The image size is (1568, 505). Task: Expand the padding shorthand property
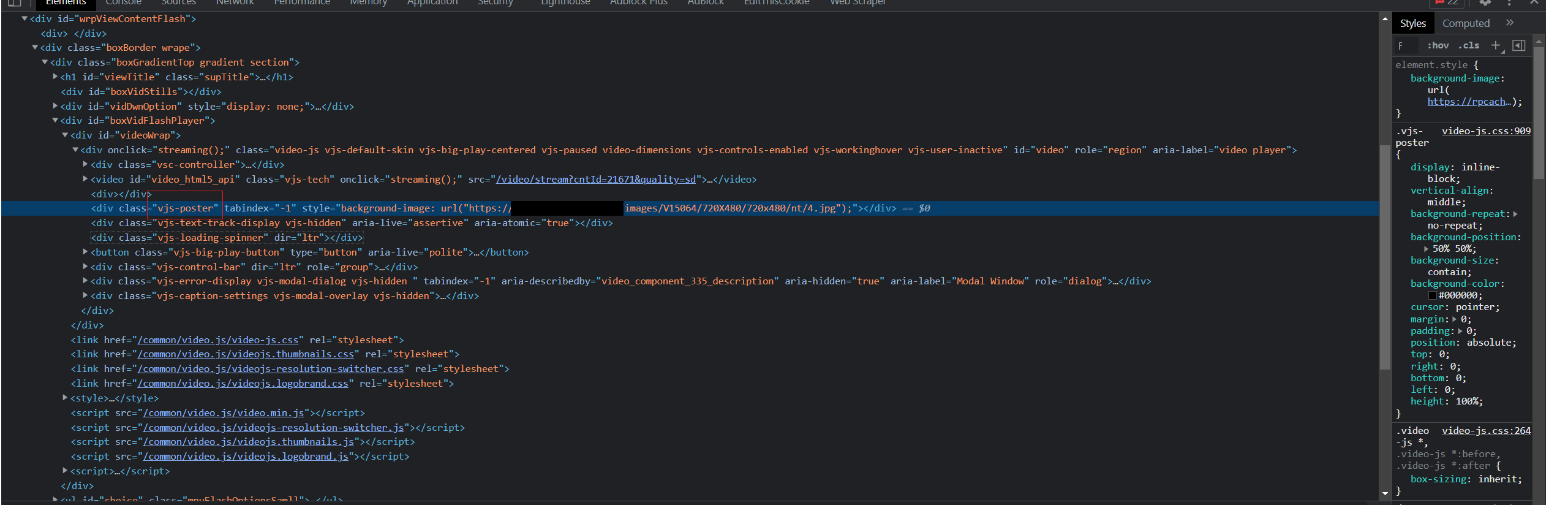(x=1460, y=331)
